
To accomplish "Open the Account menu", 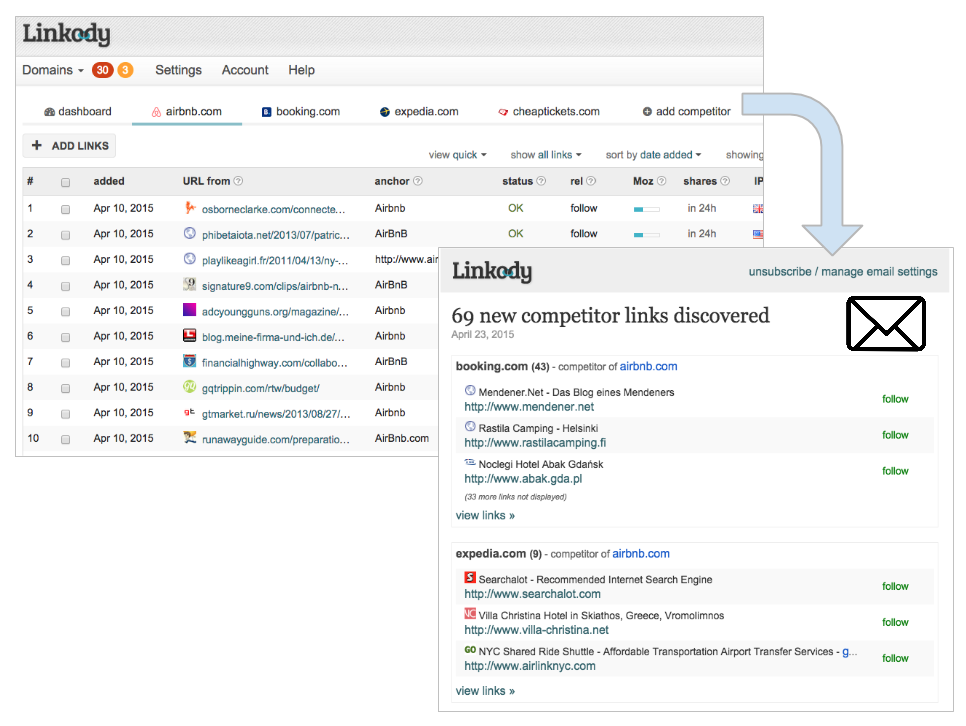I will coord(245,70).
